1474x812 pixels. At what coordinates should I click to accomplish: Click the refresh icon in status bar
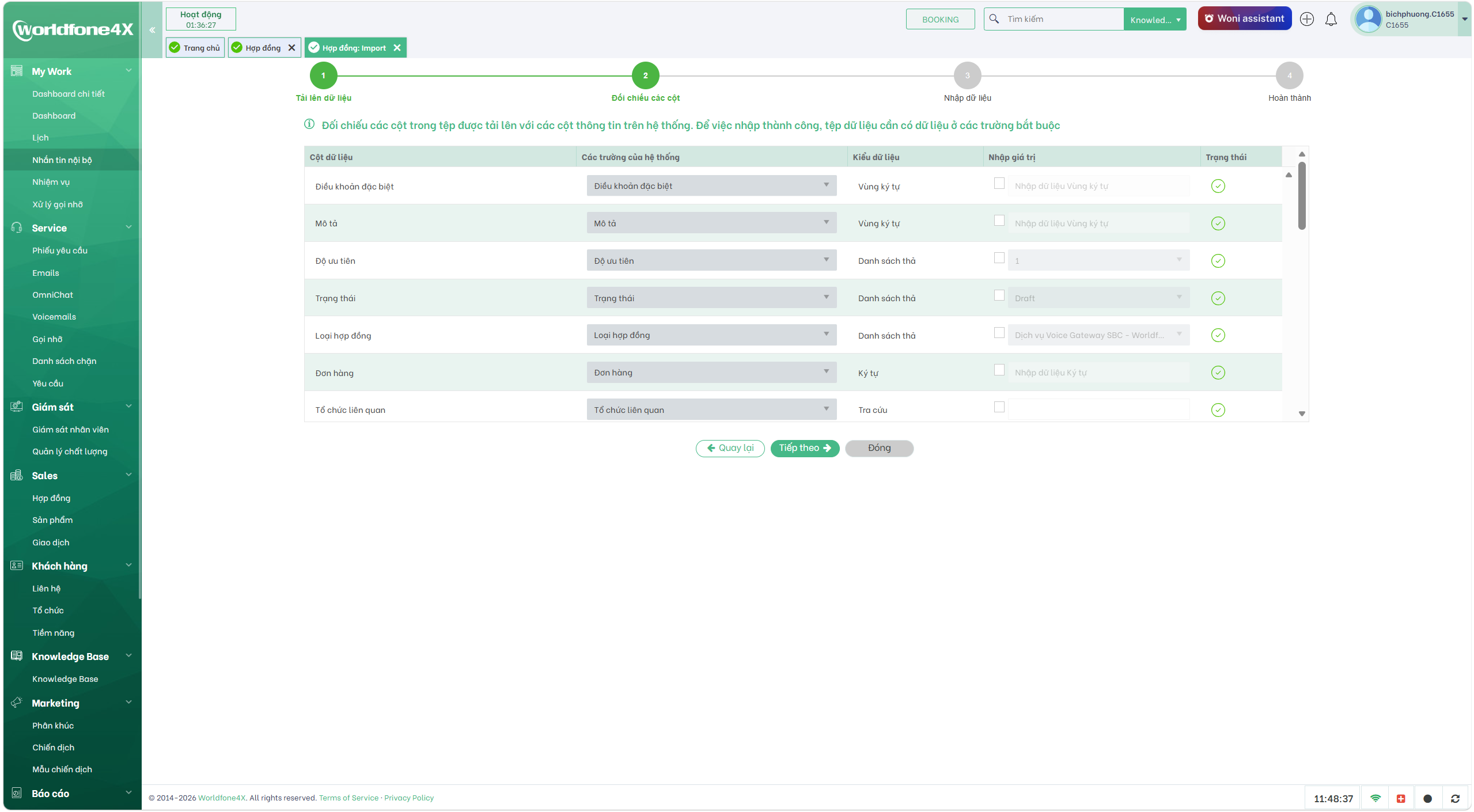[x=1454, y=798]
